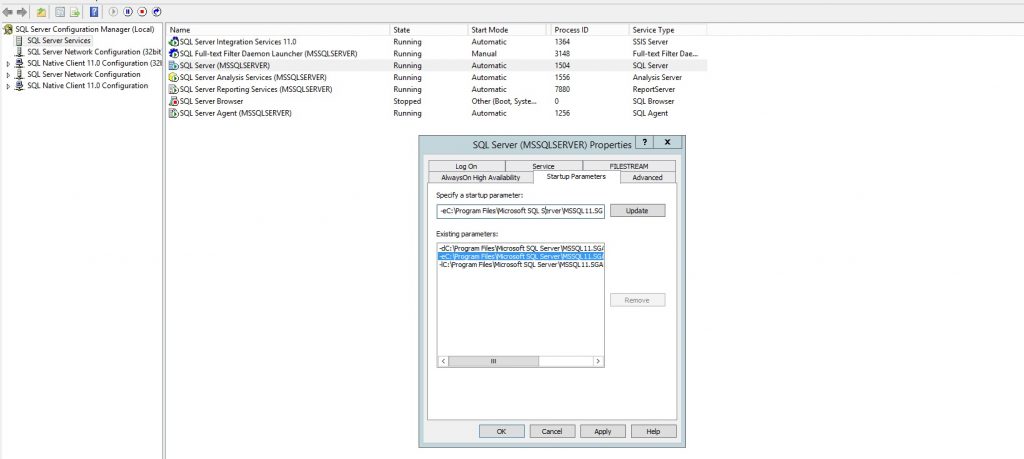The image size is (1024, 459).
Task: Sort services by the Name column header
Action: click(278, 30)
